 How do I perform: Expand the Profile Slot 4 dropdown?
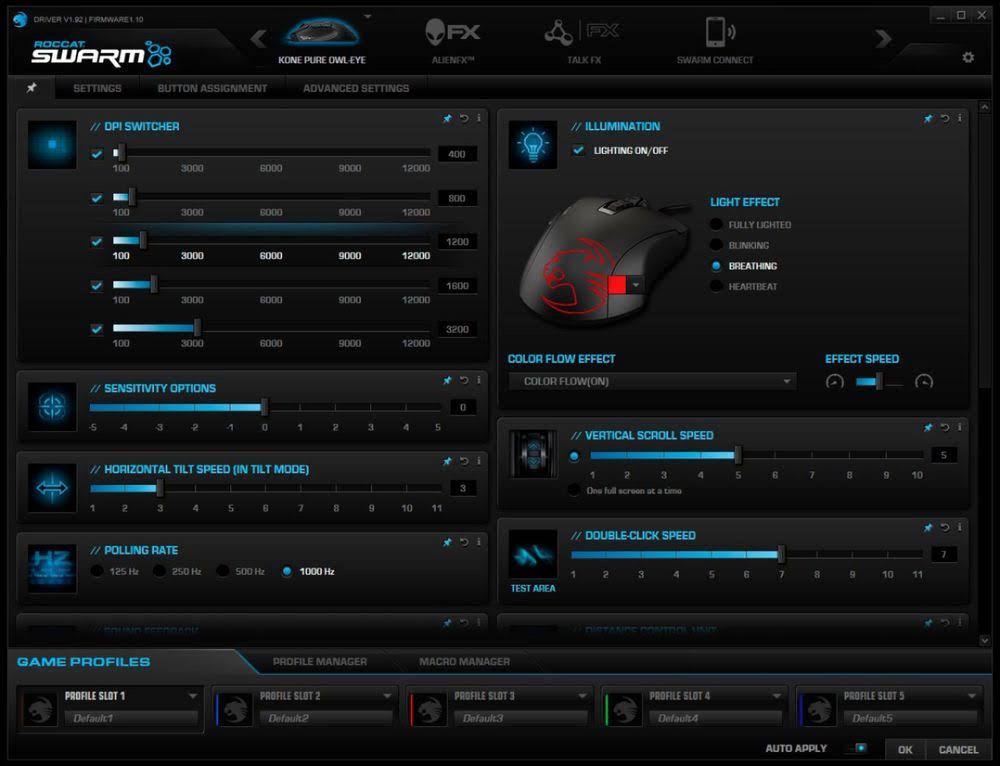[777, 696]
